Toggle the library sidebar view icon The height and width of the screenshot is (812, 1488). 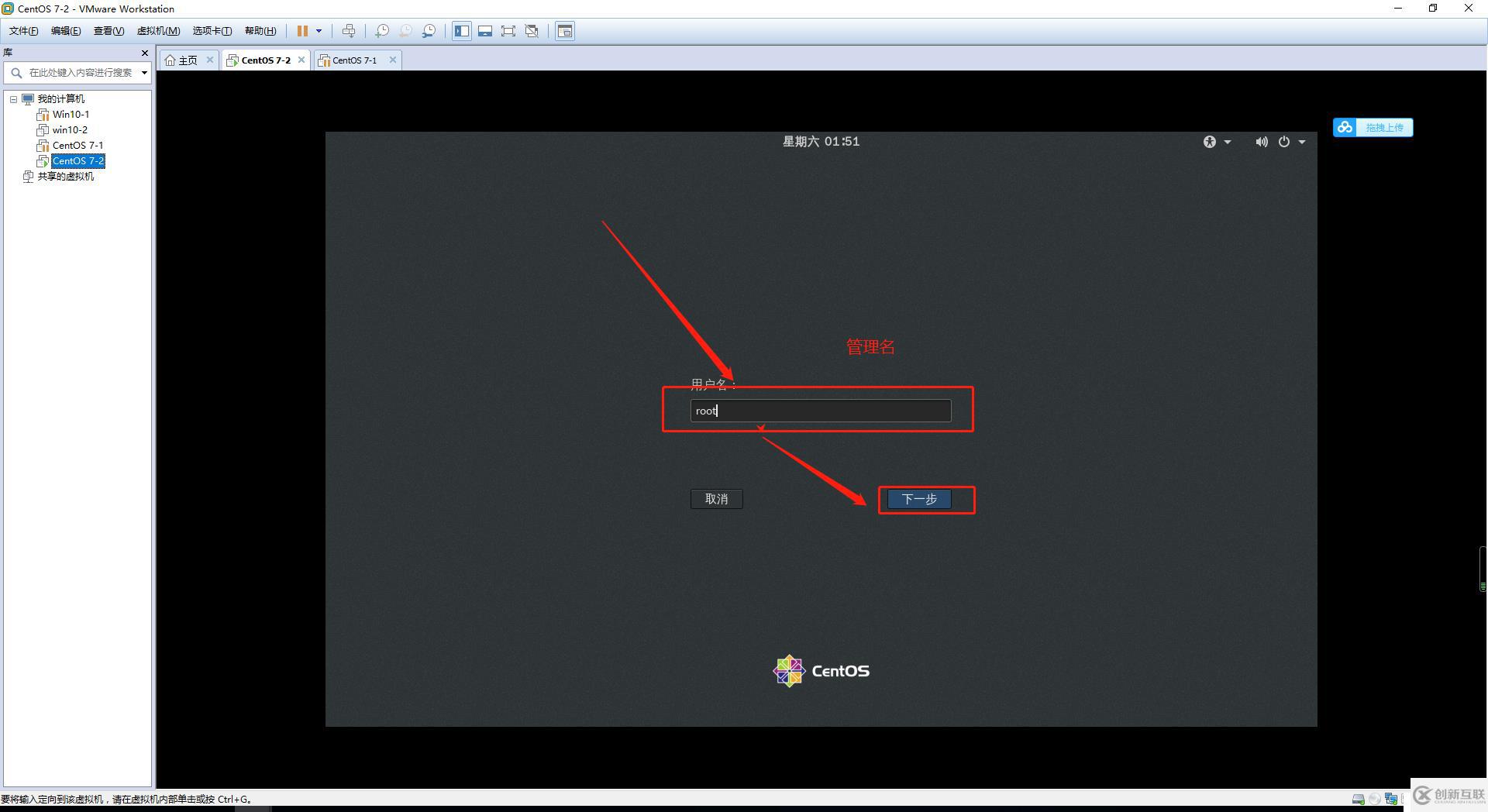[x=462, y=31]
